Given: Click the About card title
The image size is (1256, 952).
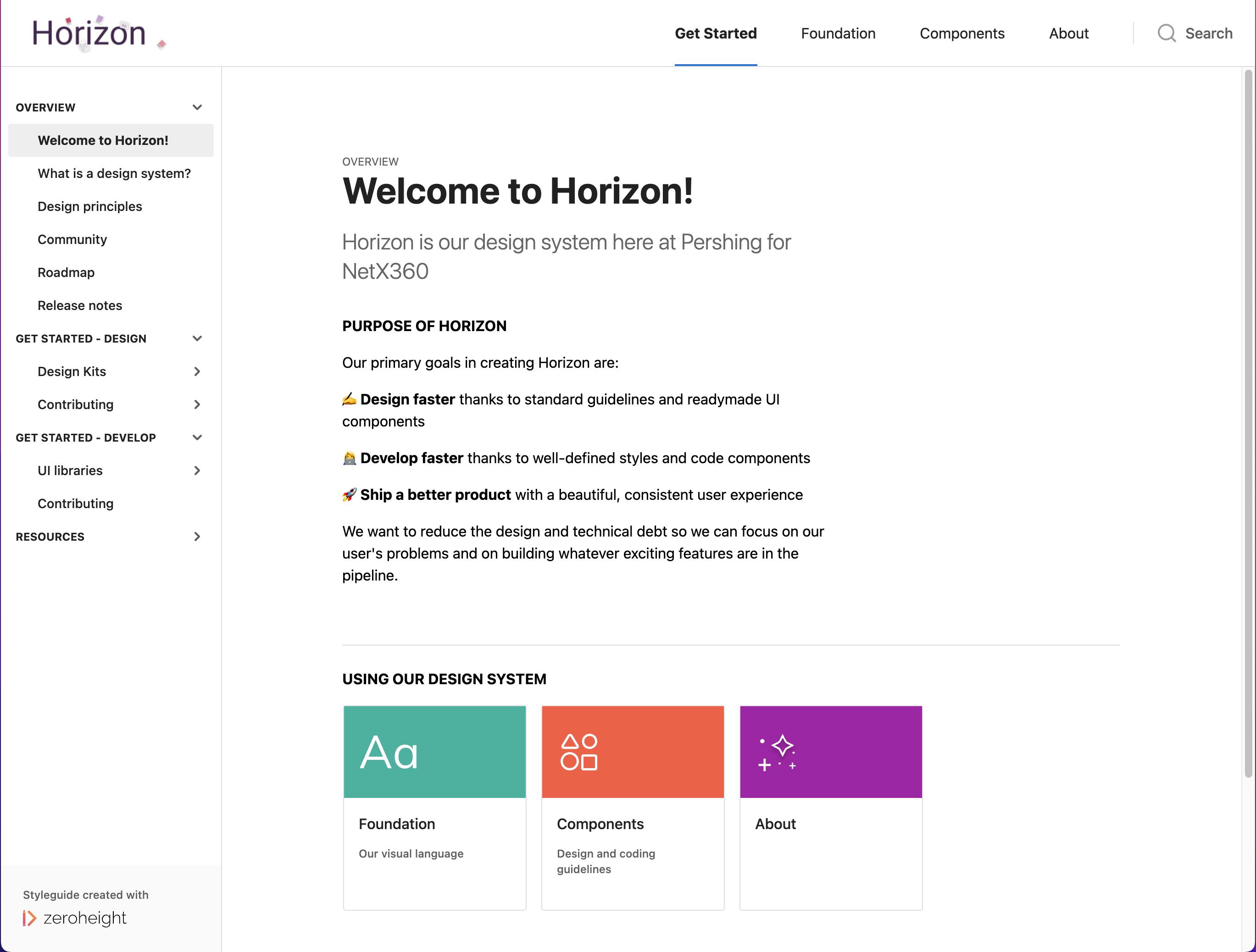Looking at the screenshot, I should (x=775, y=824).
